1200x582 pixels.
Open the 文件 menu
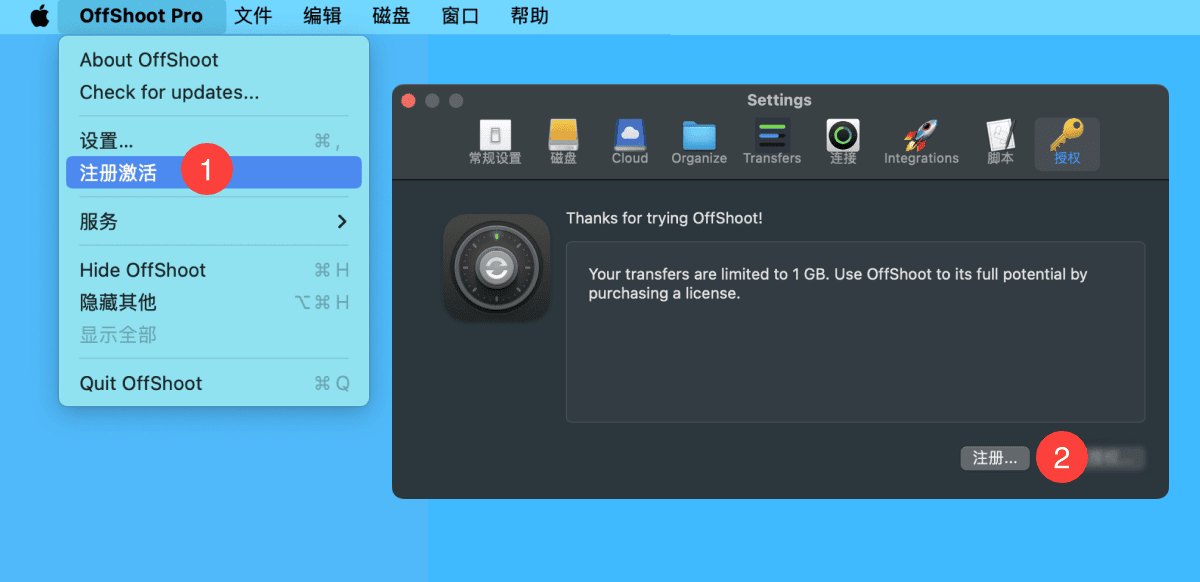click(253, 16)
